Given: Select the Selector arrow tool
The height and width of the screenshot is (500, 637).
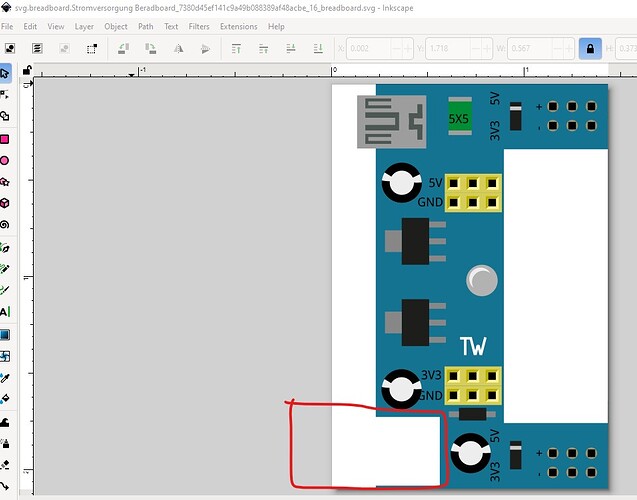Looking at the screenshot, I should coord(5,74).
